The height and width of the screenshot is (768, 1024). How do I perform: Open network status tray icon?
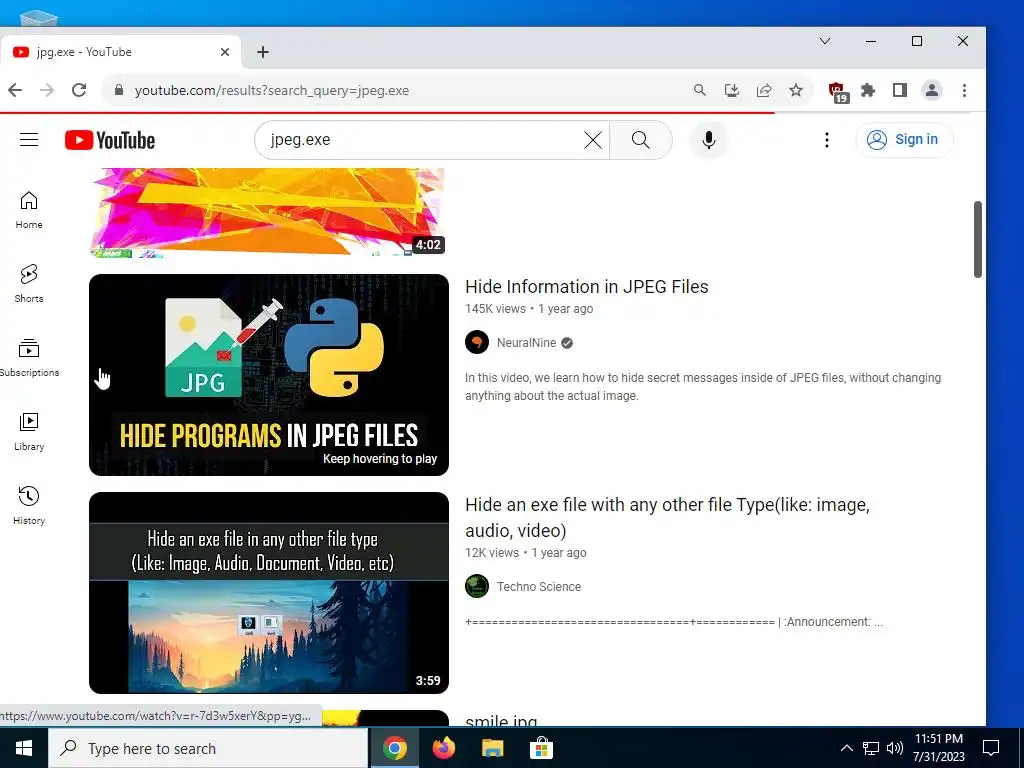[x=871, y=748]
